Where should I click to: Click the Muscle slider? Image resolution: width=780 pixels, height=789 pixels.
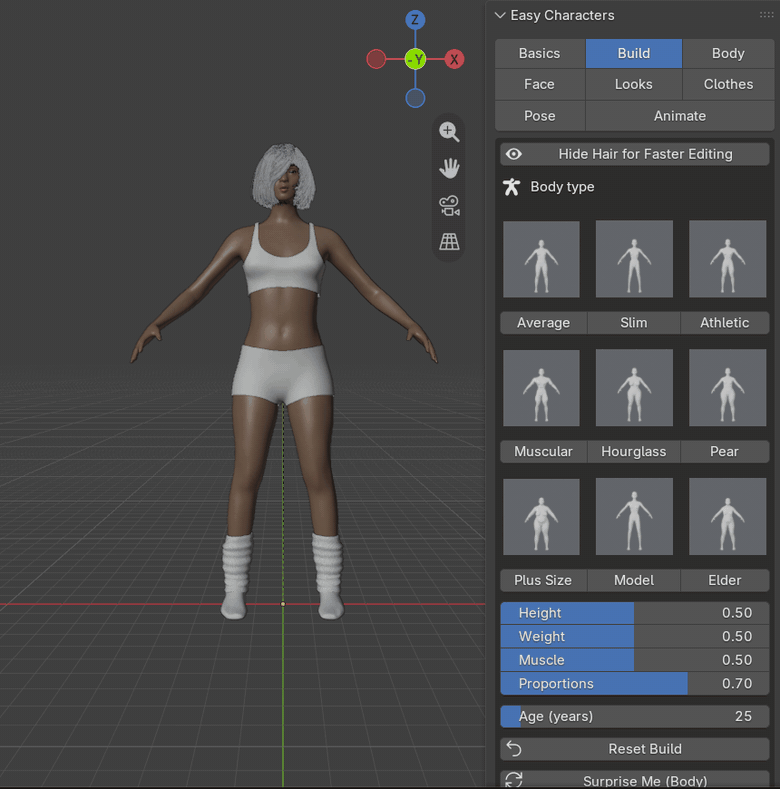635,660
